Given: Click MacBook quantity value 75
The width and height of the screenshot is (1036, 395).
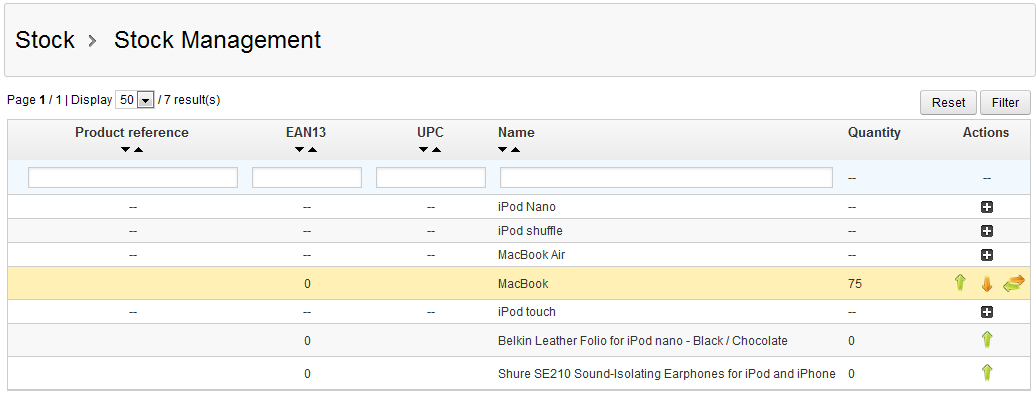Looking at the screenshot, I should (x=855, y=284).
